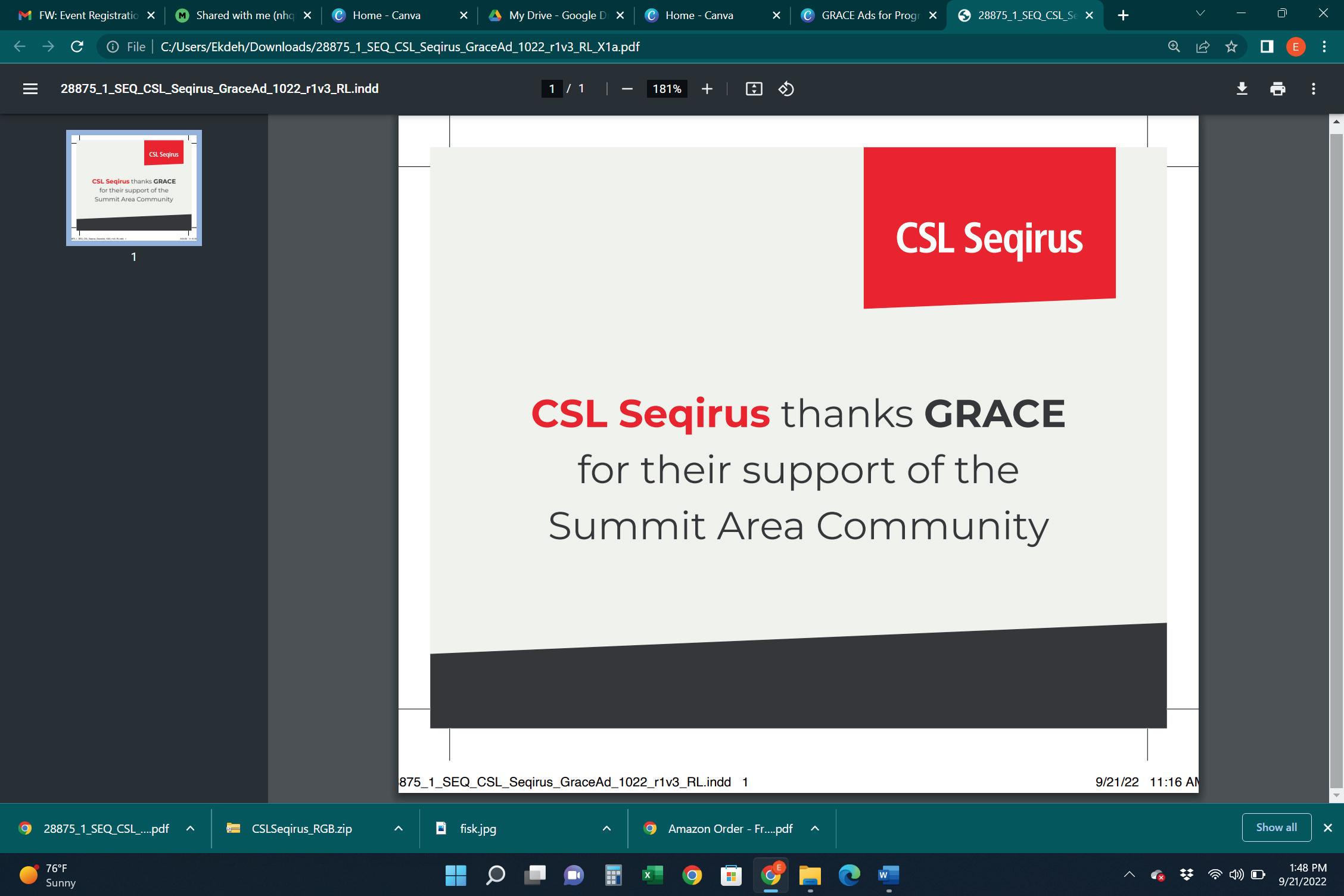Click the Fit to page icon
Viewport: 1344px width, 896px height.
(754, 89)
